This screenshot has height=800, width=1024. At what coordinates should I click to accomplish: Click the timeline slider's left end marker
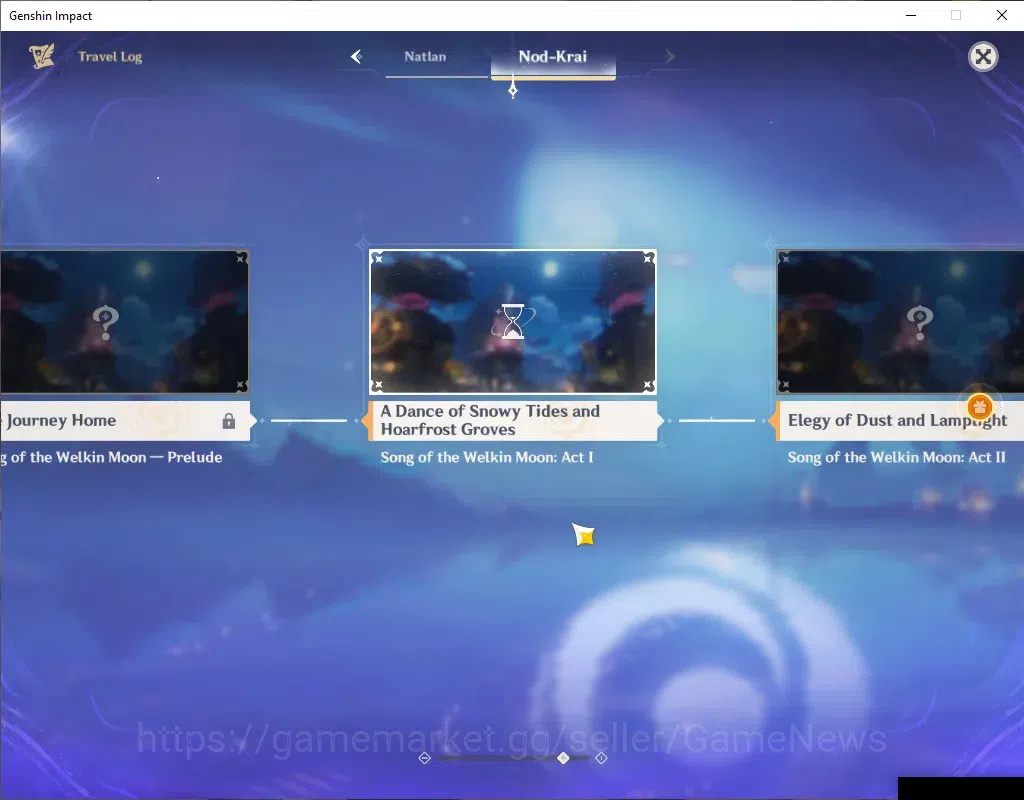[424, 758]
